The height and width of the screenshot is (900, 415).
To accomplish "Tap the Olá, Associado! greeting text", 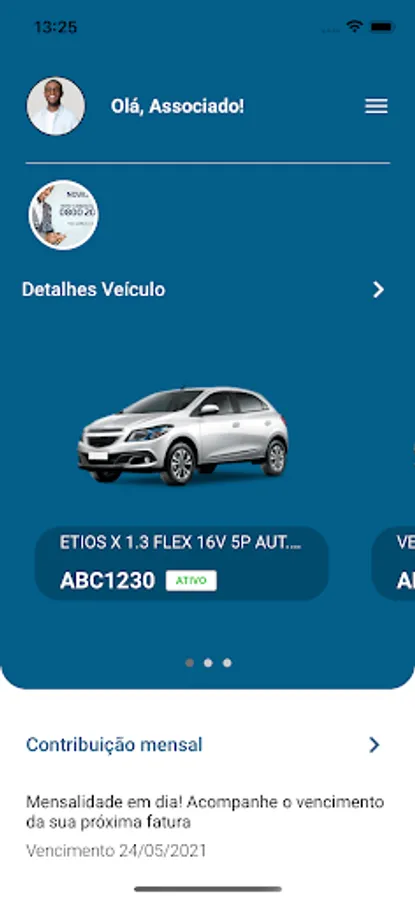I will 177,106.
